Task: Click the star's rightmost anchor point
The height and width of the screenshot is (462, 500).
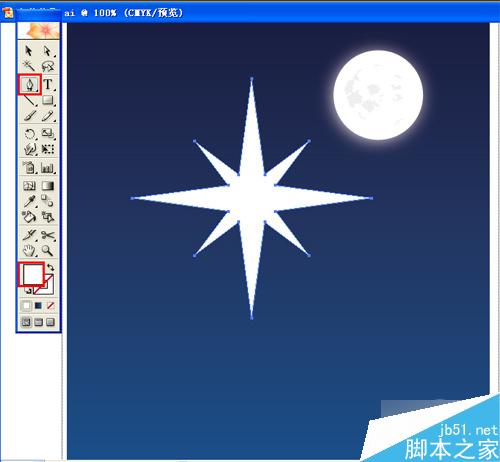Action: point(371,198)
